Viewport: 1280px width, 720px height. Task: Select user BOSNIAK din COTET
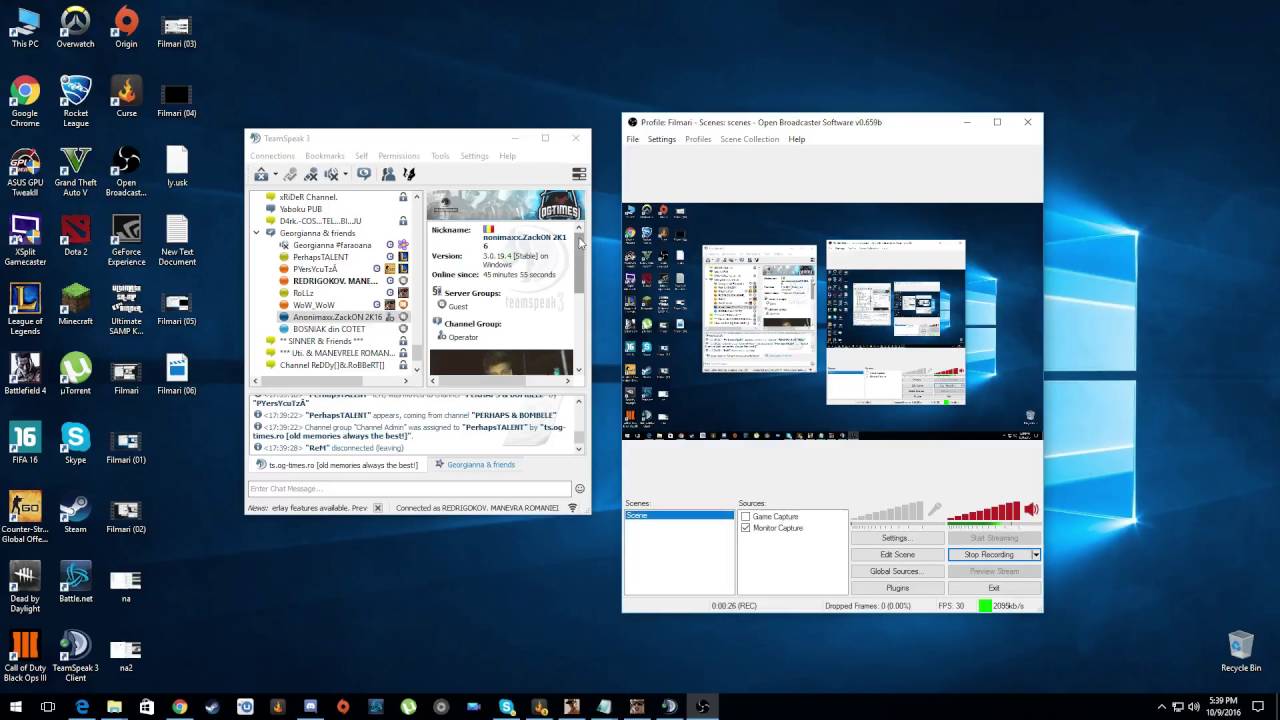tap(329, 329)
